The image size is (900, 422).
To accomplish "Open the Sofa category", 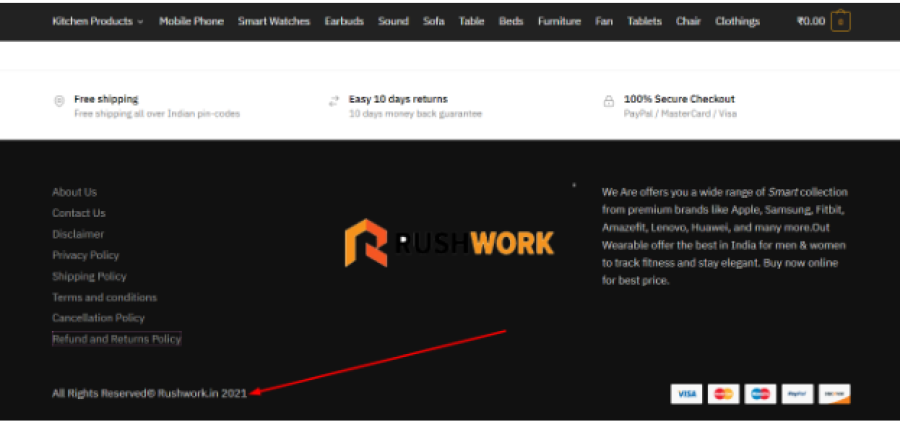I will [433, 21].
